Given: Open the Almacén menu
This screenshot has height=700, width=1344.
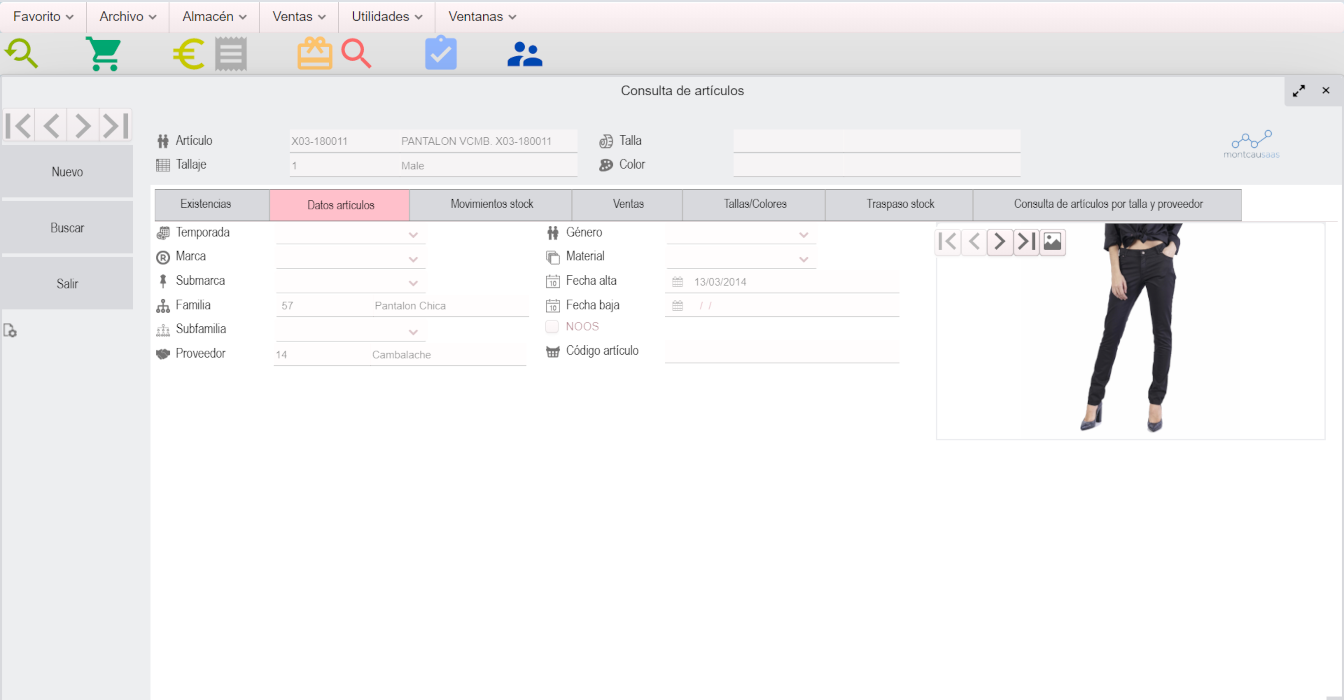Looking at the screenshot, I should point(214,17).
